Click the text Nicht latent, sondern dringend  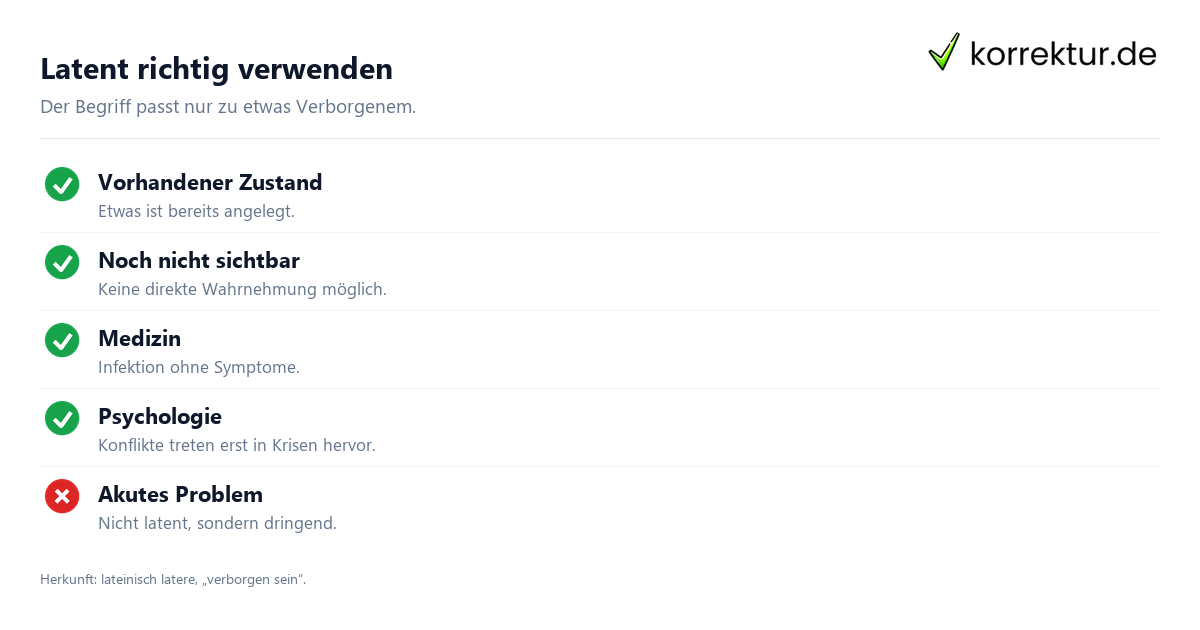click(217, 524)
